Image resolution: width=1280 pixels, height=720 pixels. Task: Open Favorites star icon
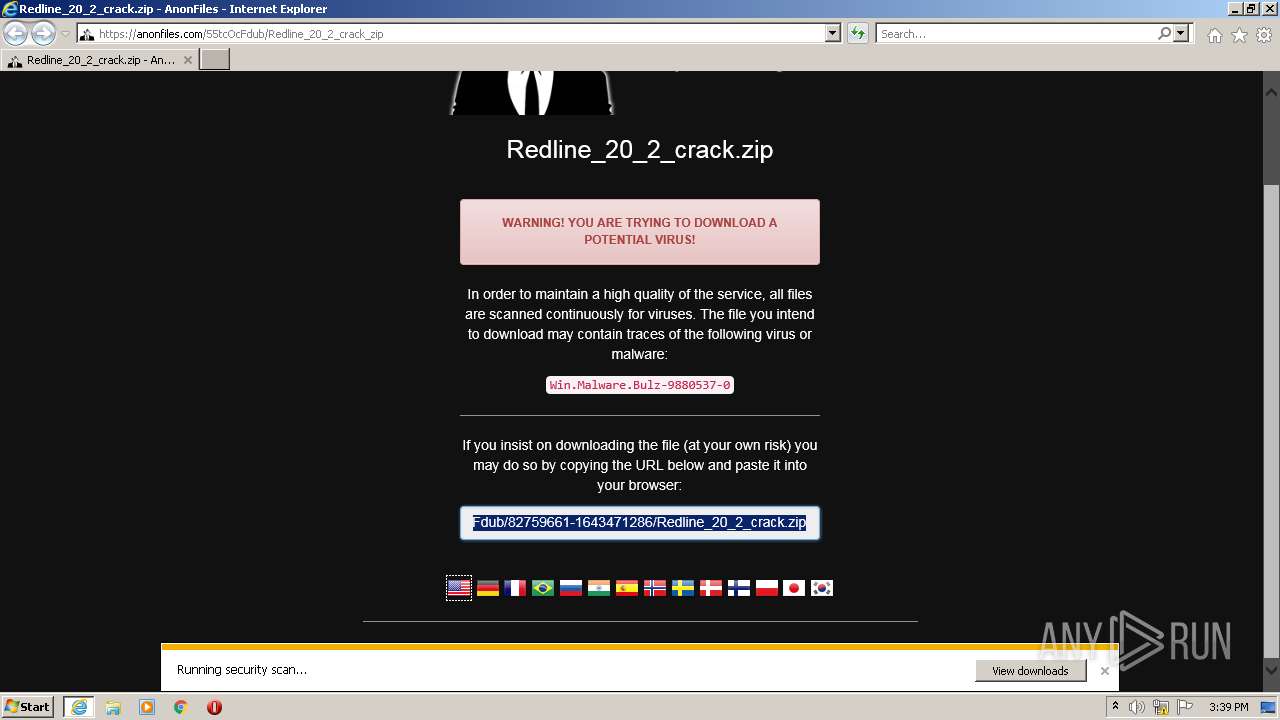pyautogui.click(x=1239, y=35)
